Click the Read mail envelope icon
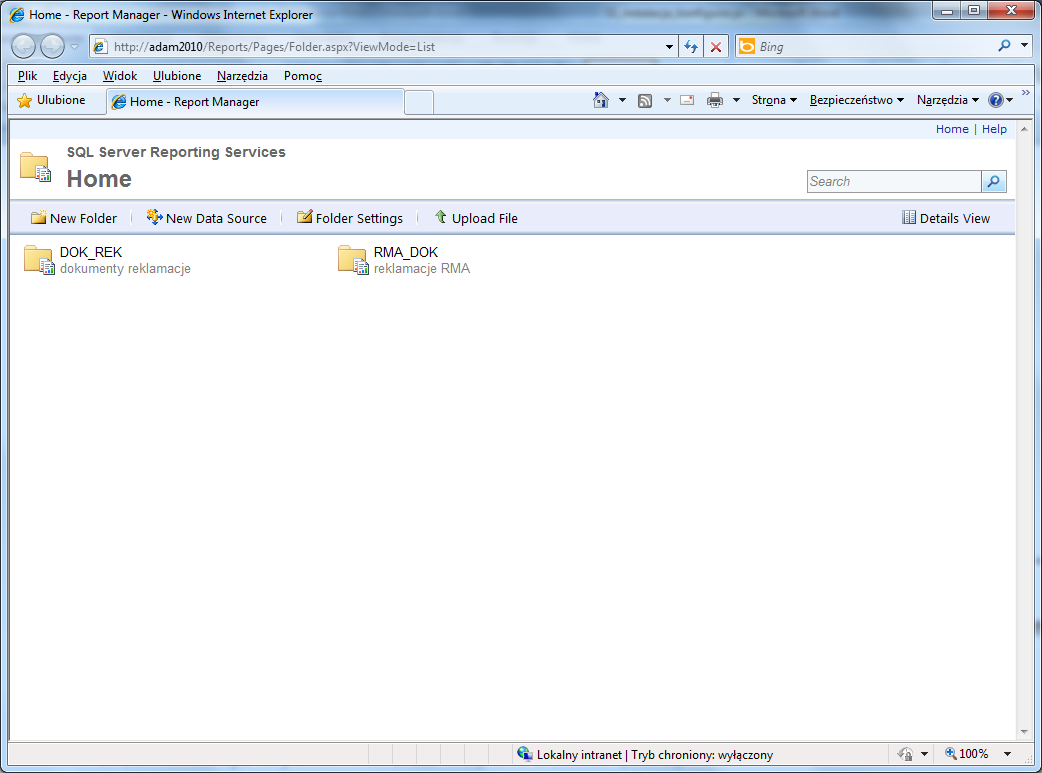The width and height of the screenshot is (1042, 773). pos(687,100)
